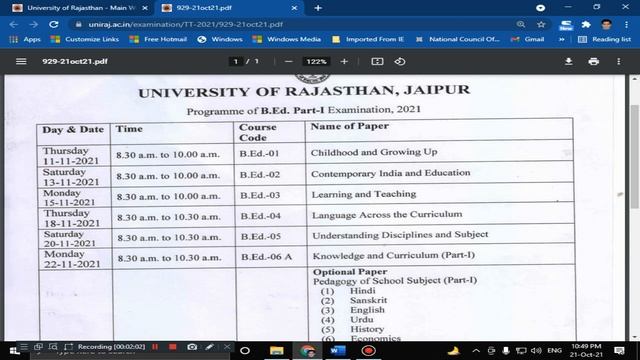The width and height of the screenshot is (640, 360).
Task: Open the Reading list panel
Action: (604, 39)
